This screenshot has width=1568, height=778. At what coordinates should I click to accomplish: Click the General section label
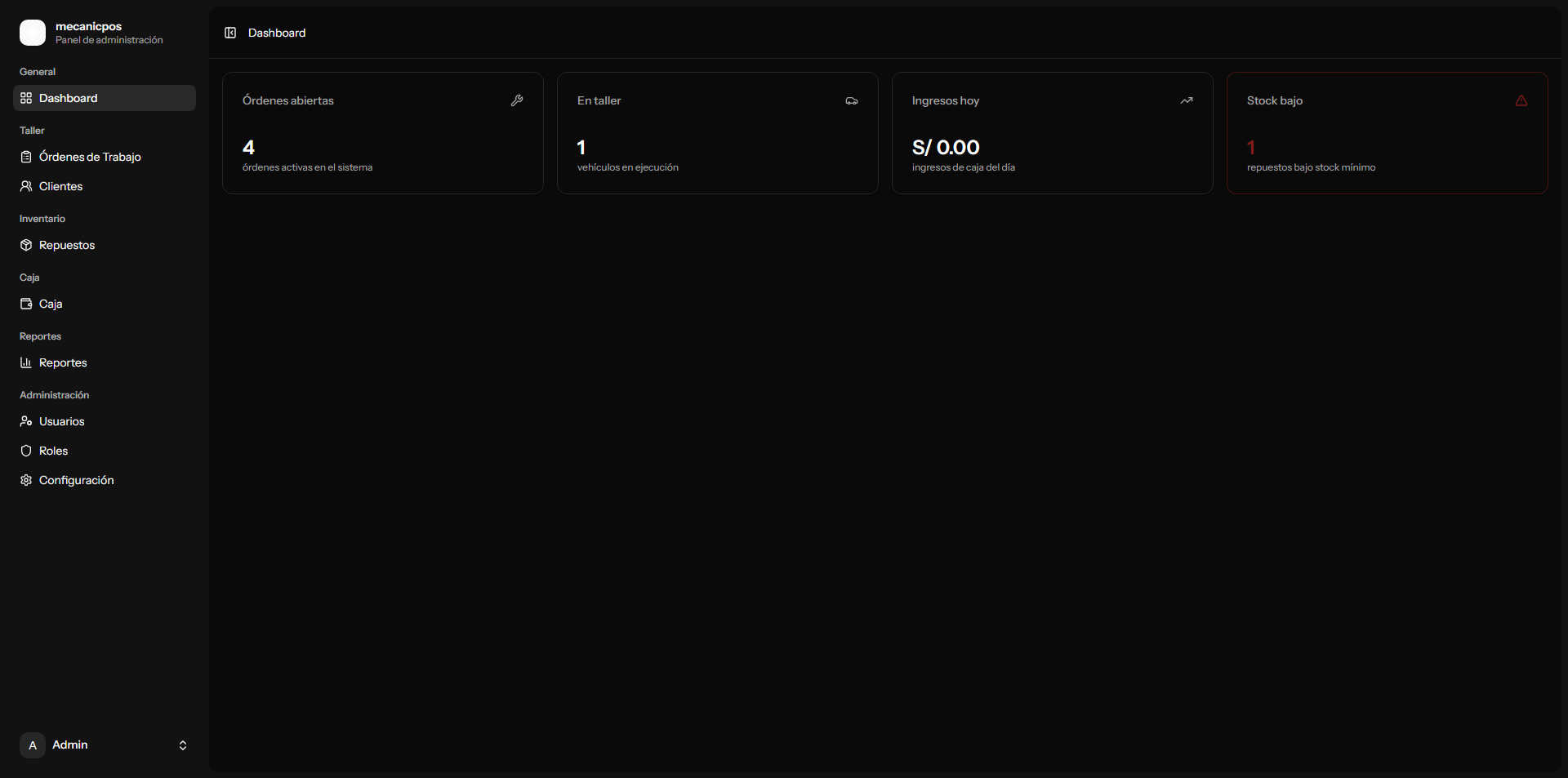click(x=38, y=72)
